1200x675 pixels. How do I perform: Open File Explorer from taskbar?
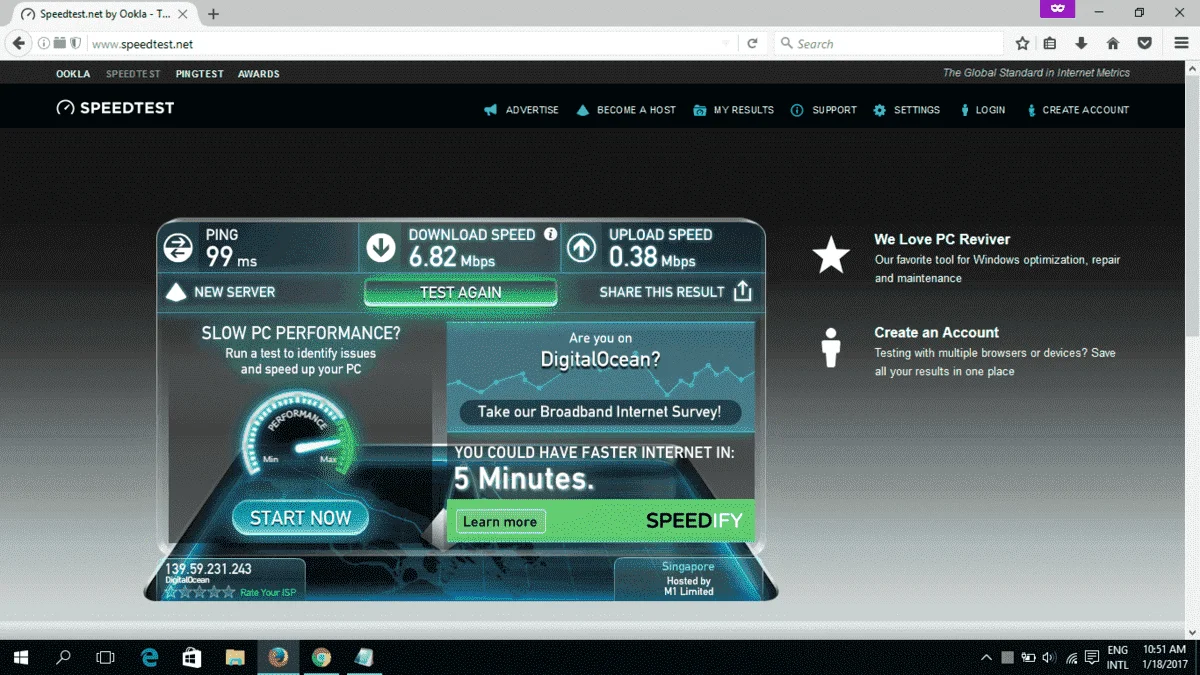235,657
